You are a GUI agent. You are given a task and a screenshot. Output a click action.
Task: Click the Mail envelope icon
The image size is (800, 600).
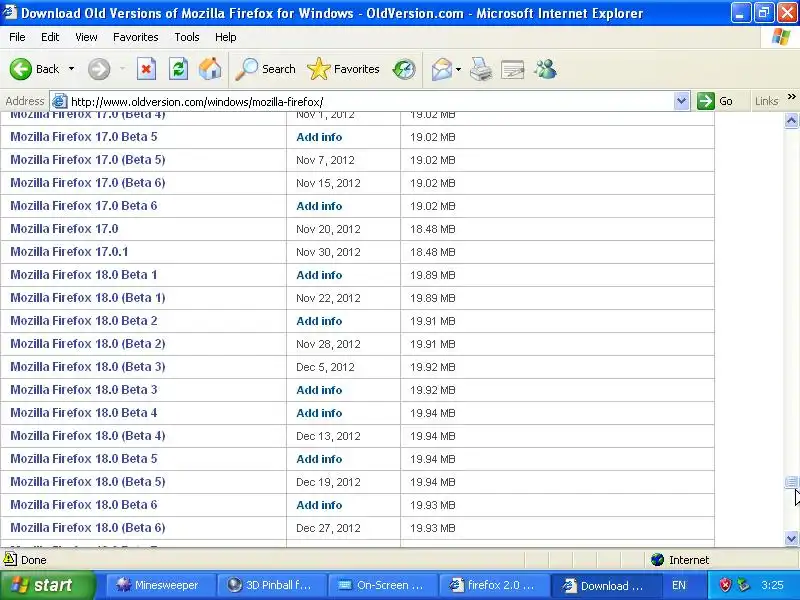coord(441,69)
